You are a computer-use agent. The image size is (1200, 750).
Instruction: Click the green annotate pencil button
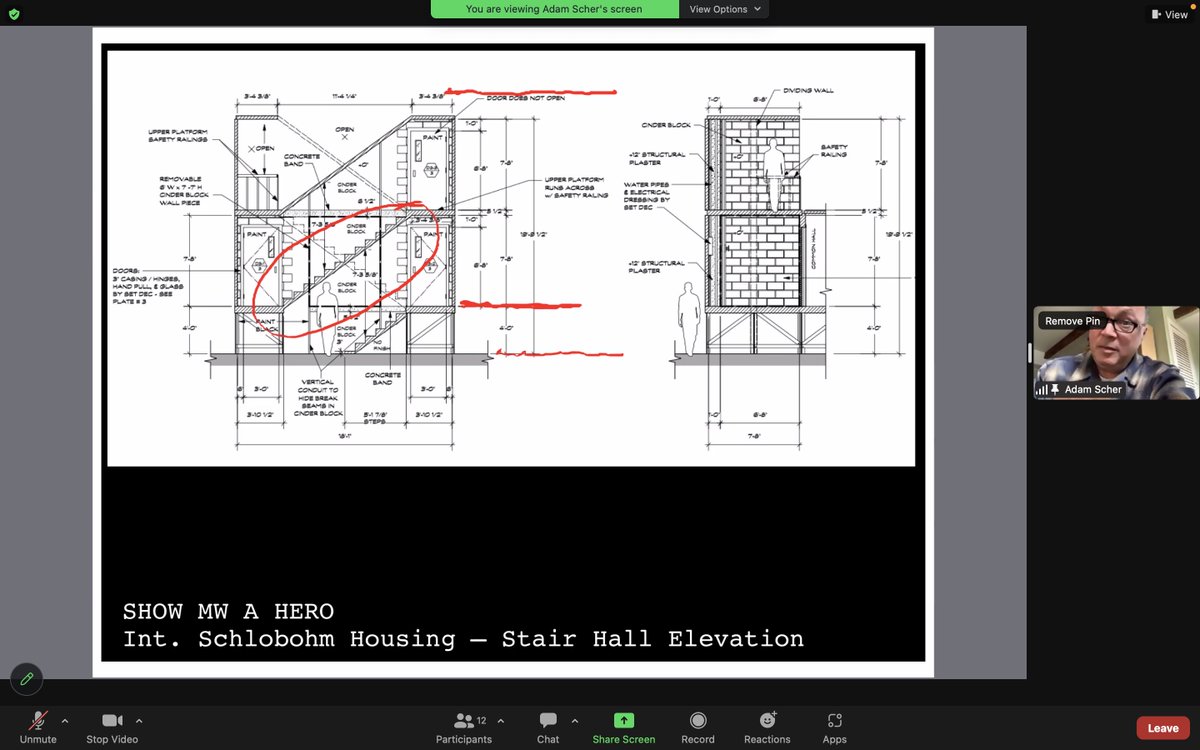(27, 678)
